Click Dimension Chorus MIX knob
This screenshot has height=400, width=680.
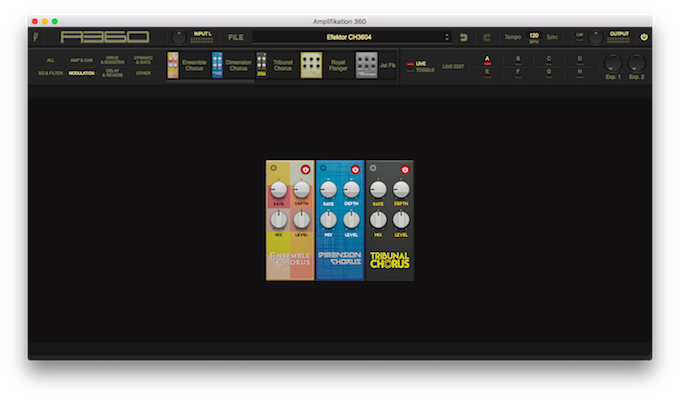328,220
